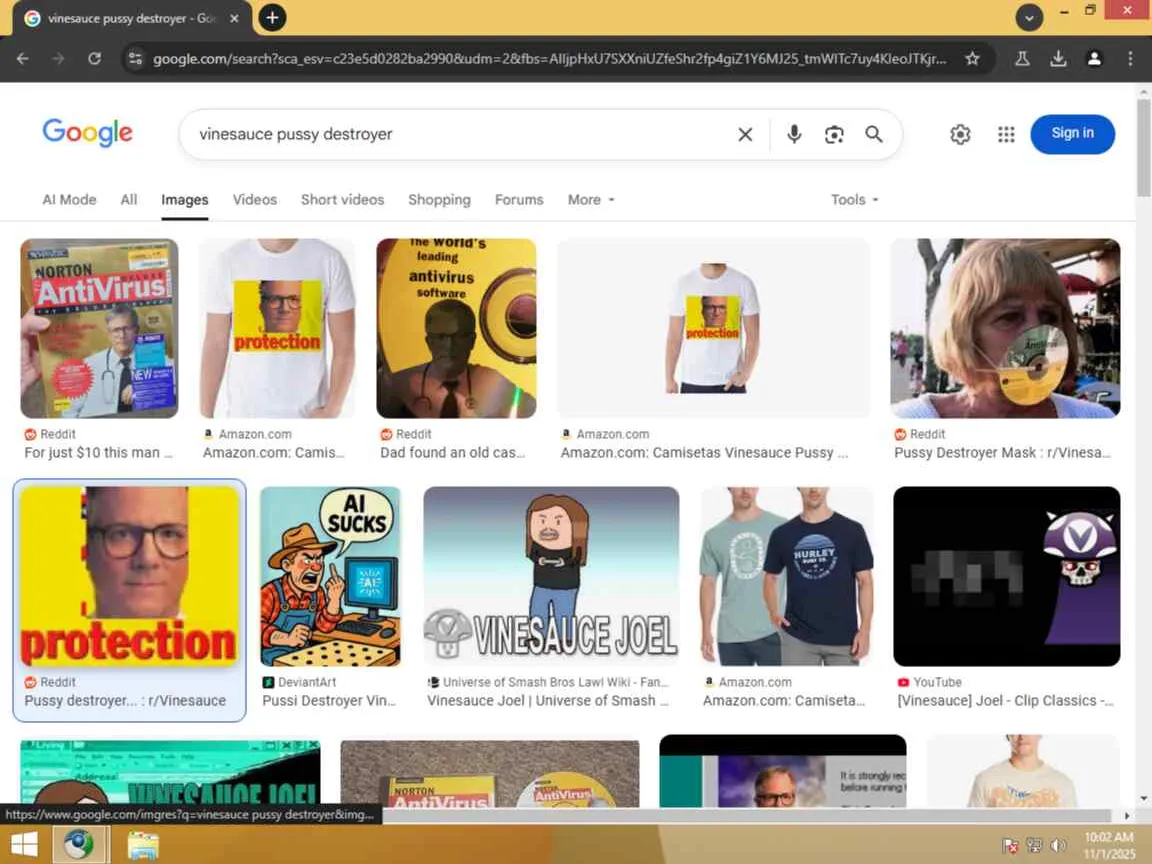Image resolution: width=1152 pixels, height=864 pixels.
Task: Open 'Pussy Destroyer Mask' Reddit link
Action: [1002, 453]
